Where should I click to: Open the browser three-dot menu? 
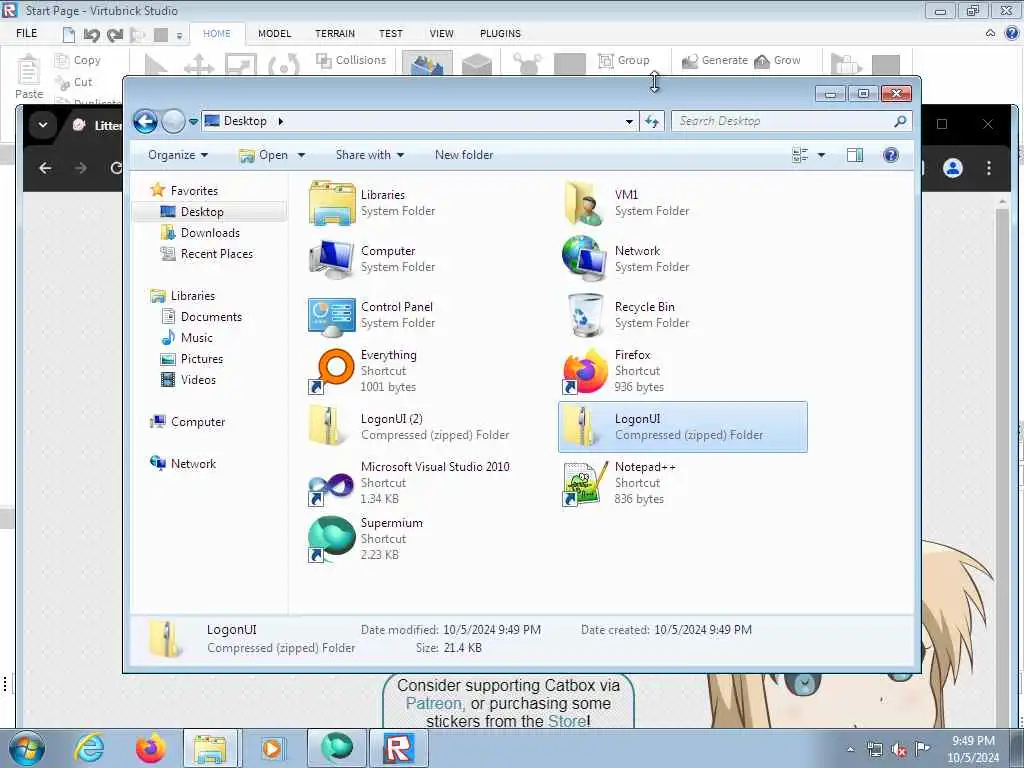coord(989,168)
